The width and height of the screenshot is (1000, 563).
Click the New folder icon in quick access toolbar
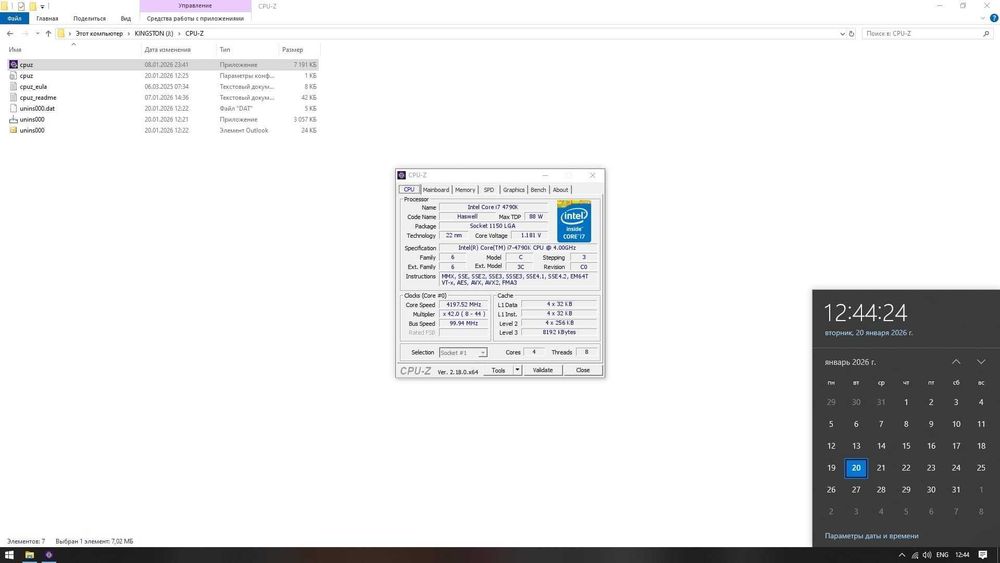pyautogui.click(x=33, y=6)
